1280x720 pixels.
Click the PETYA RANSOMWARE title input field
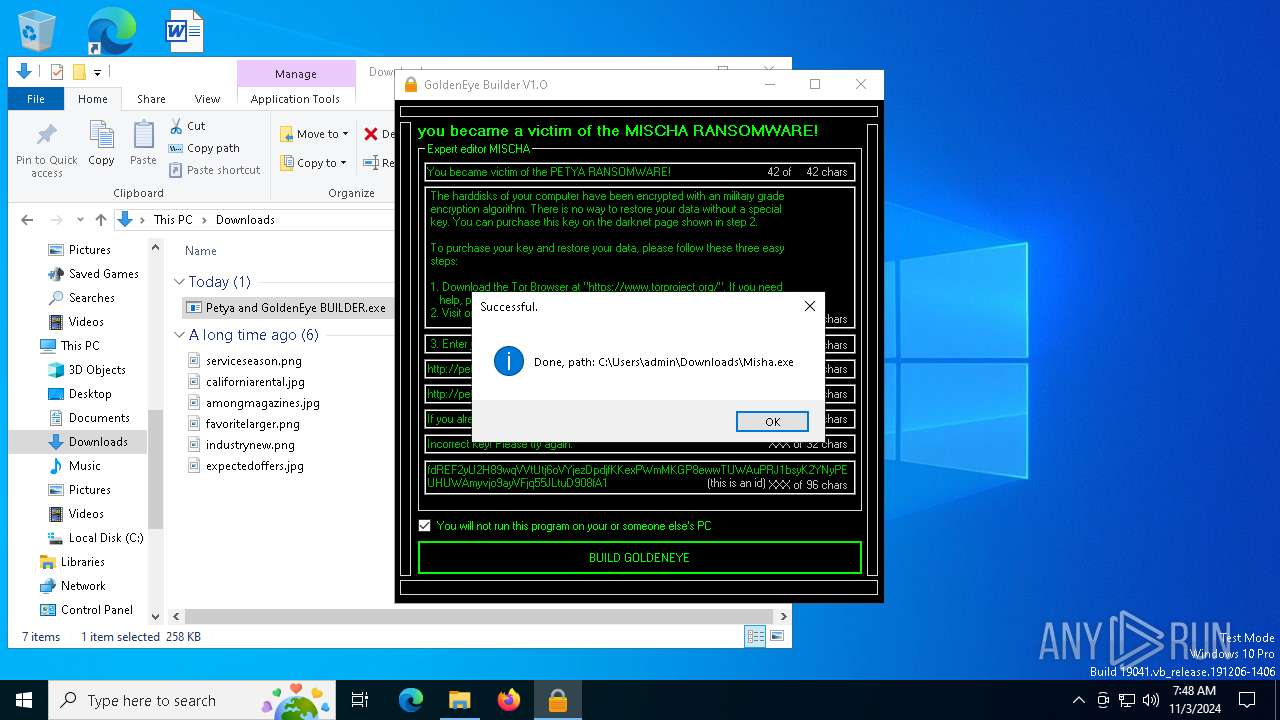[x=640, y=172]
